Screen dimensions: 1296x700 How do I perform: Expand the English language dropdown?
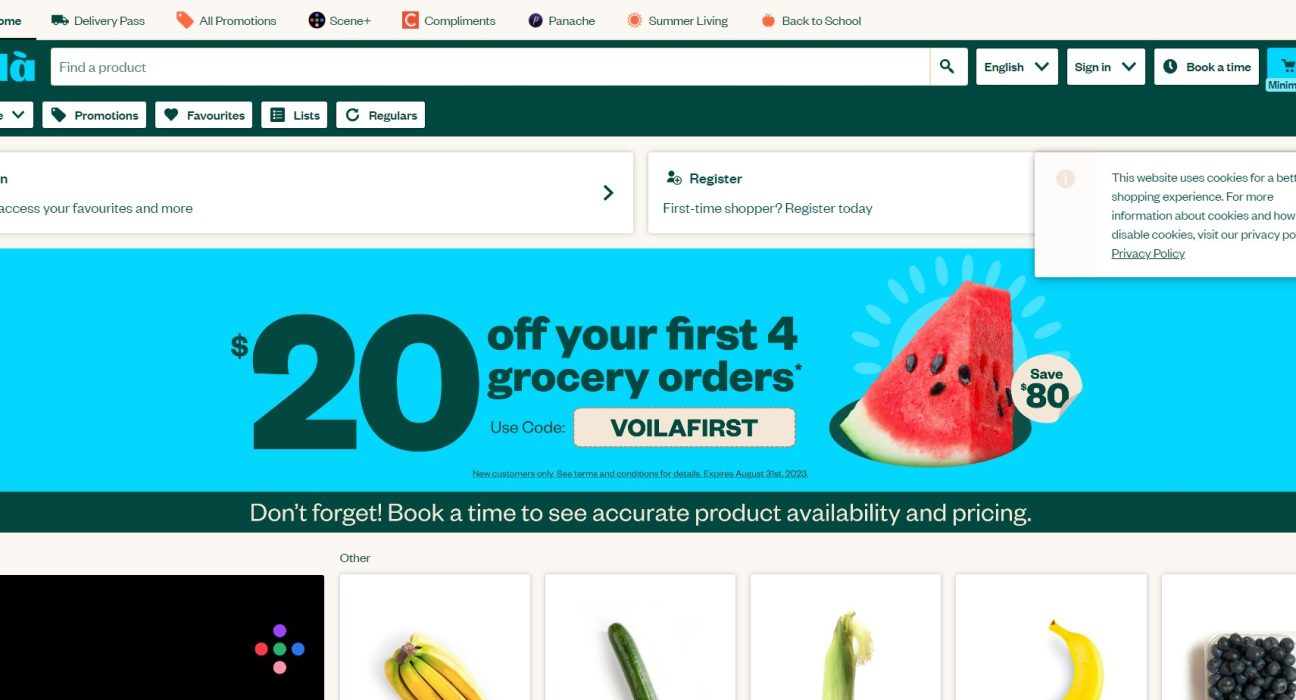coord(1017,67)
